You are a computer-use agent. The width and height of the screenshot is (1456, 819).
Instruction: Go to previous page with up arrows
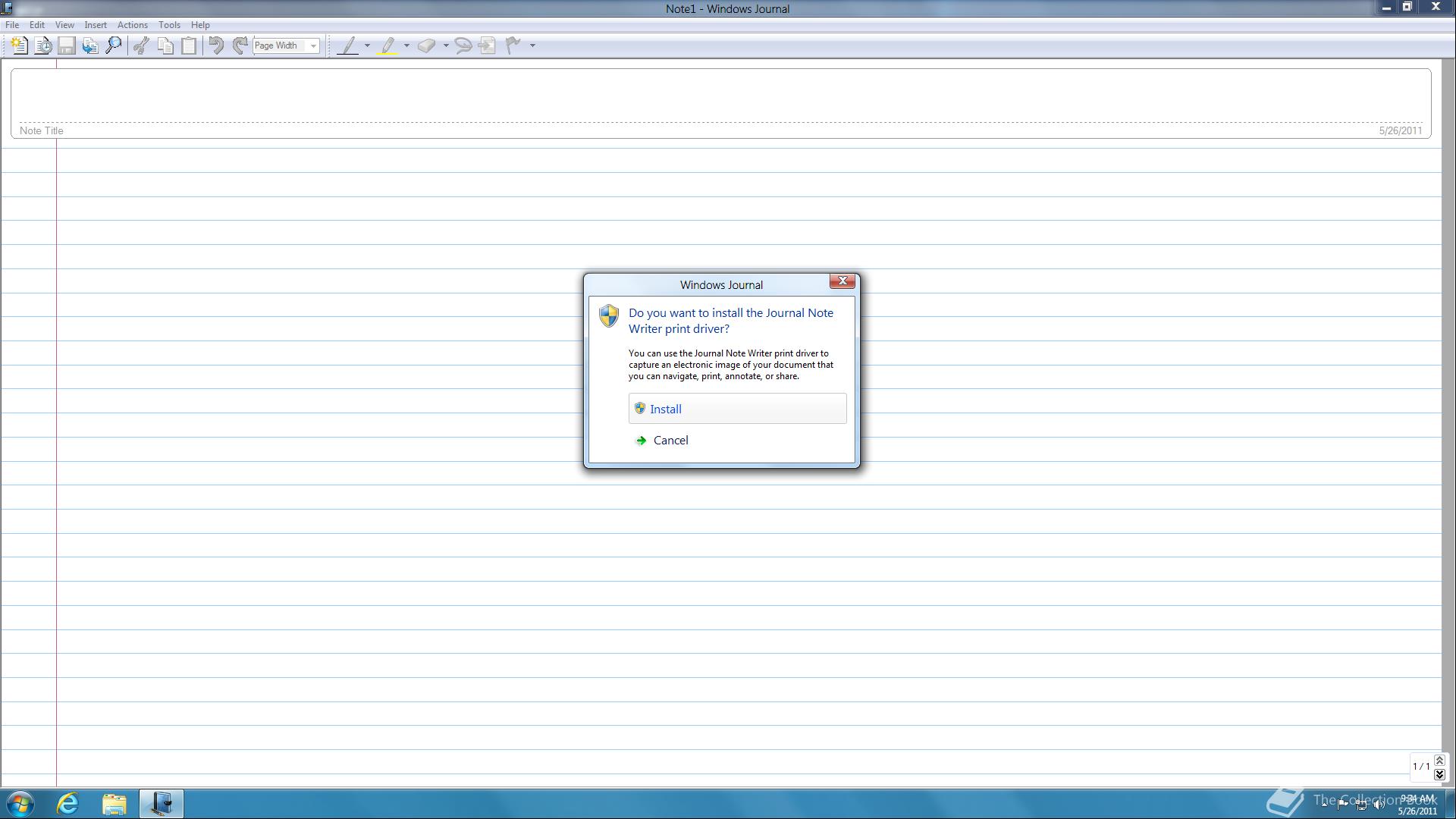coord(1439,761)
